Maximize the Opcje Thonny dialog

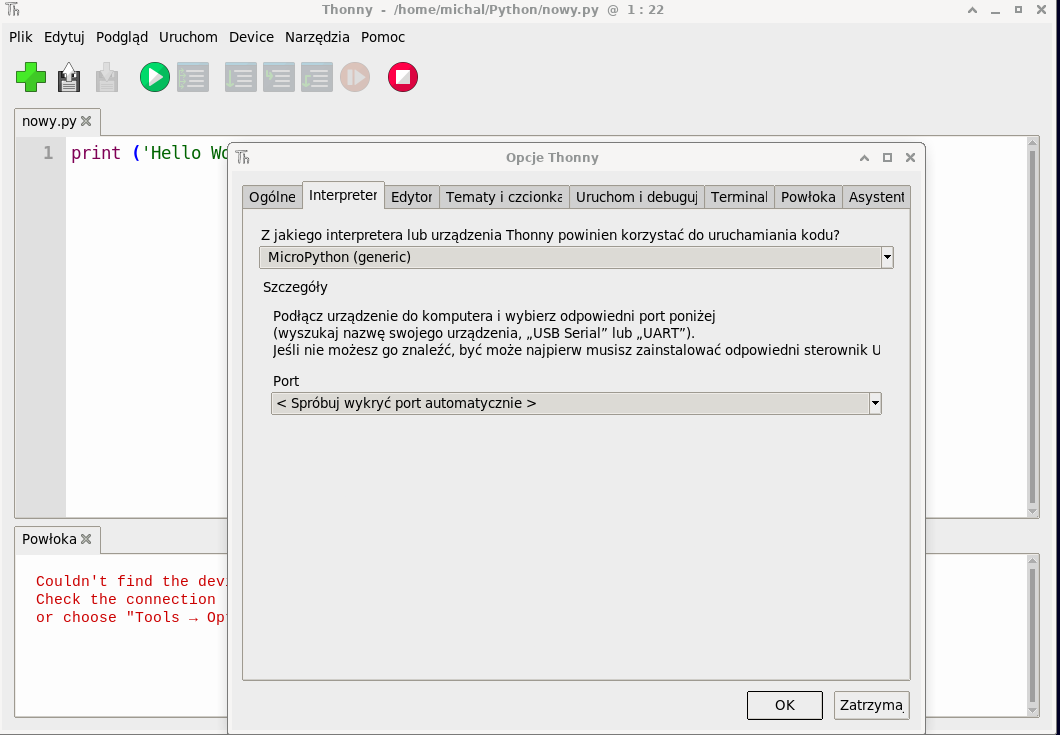(x=887, y=158)
